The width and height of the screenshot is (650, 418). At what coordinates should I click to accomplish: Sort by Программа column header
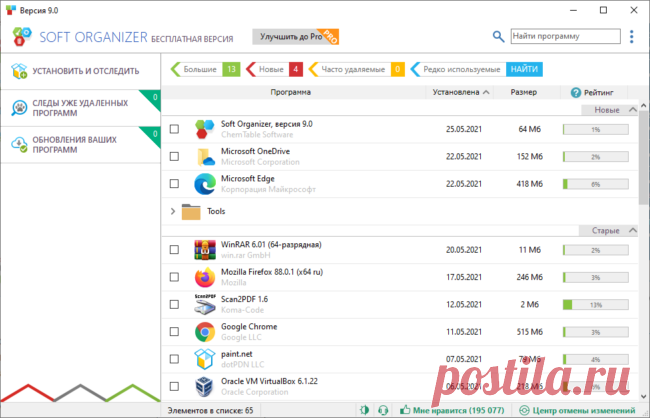coord(291,92)
